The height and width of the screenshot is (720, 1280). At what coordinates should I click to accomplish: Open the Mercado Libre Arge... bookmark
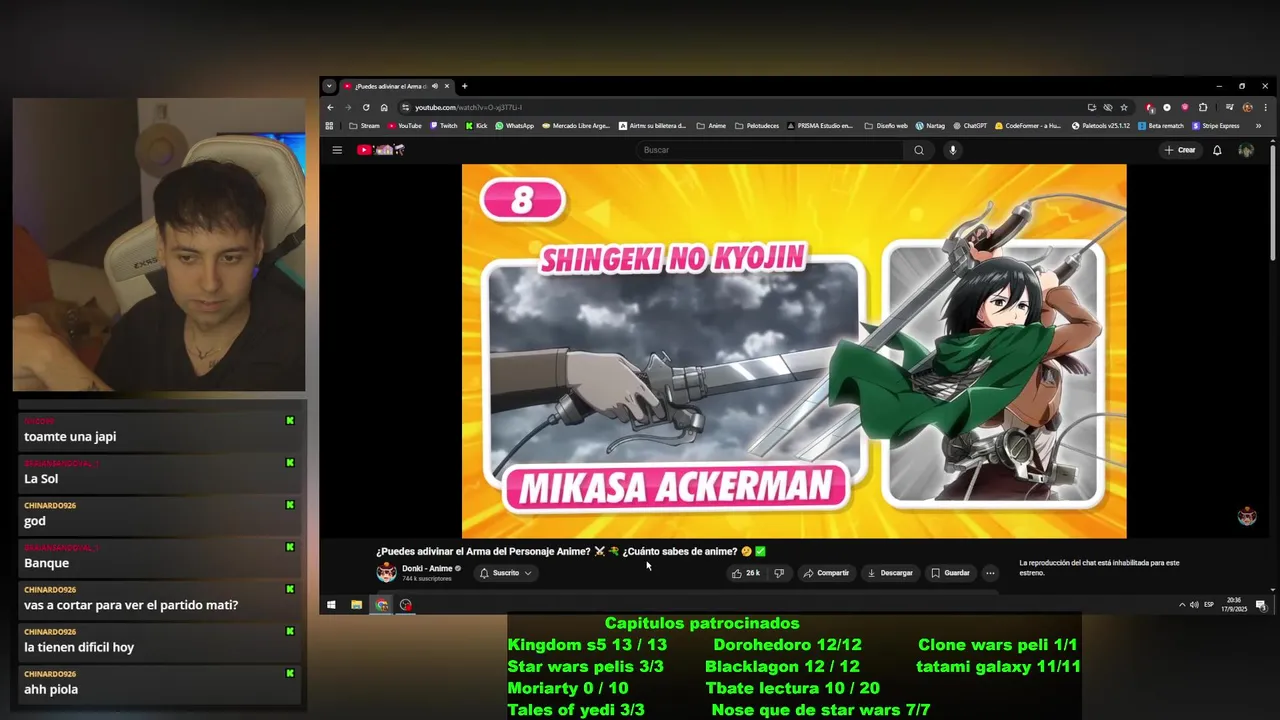(x=575, y=126)
